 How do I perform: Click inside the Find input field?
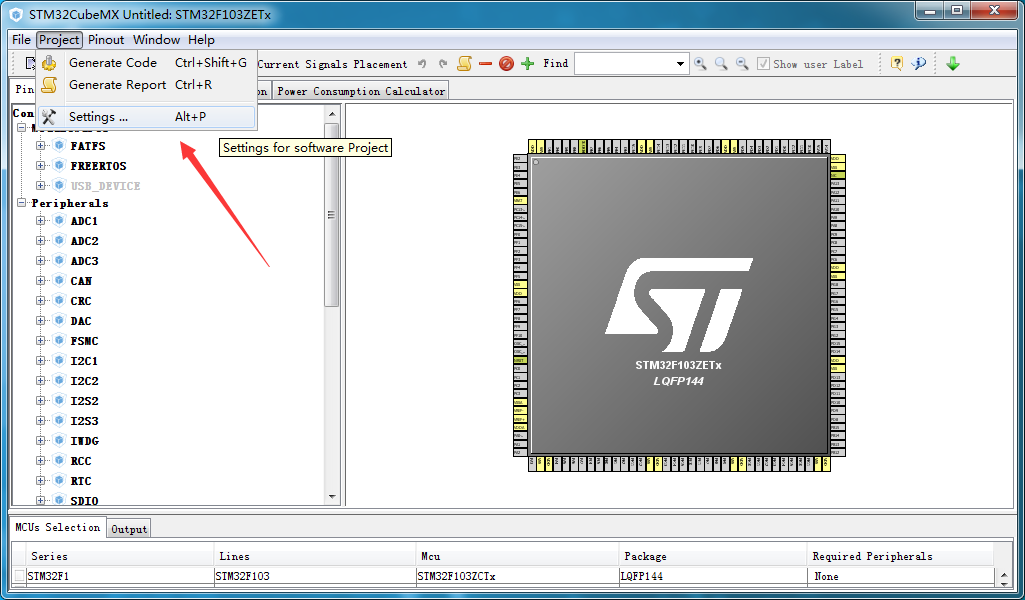pyautogui.click(x=624, y=63)
